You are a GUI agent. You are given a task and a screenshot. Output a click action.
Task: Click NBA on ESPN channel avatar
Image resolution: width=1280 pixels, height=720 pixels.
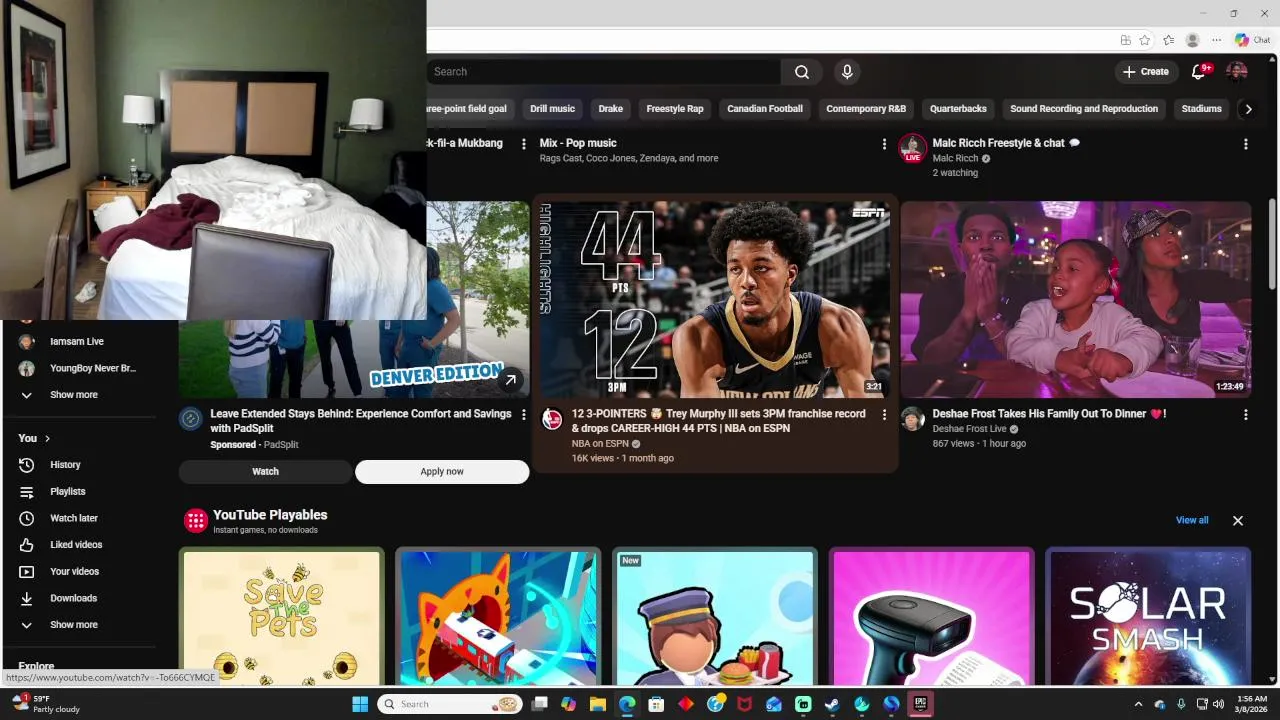pos(552,419)
